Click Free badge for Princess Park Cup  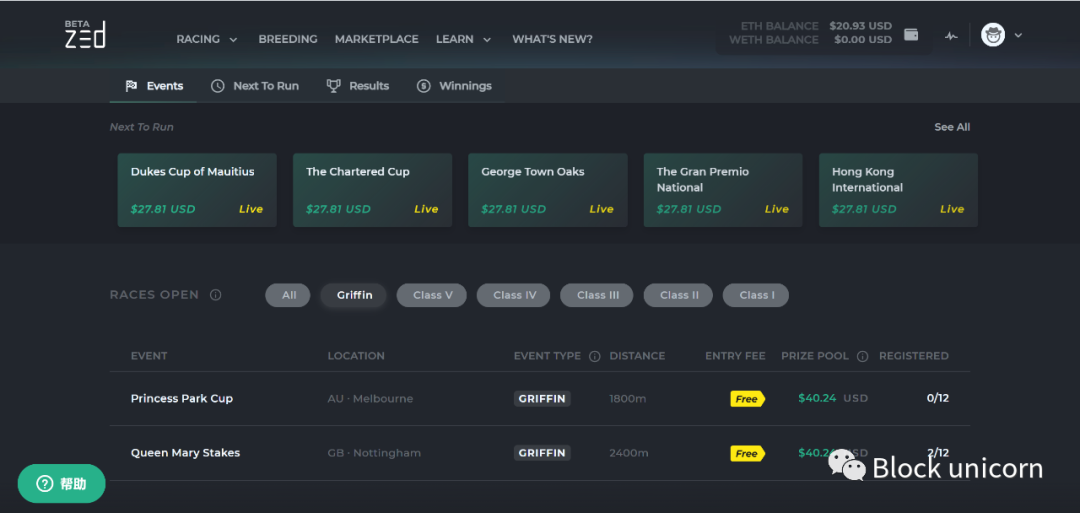pos(747,399)
